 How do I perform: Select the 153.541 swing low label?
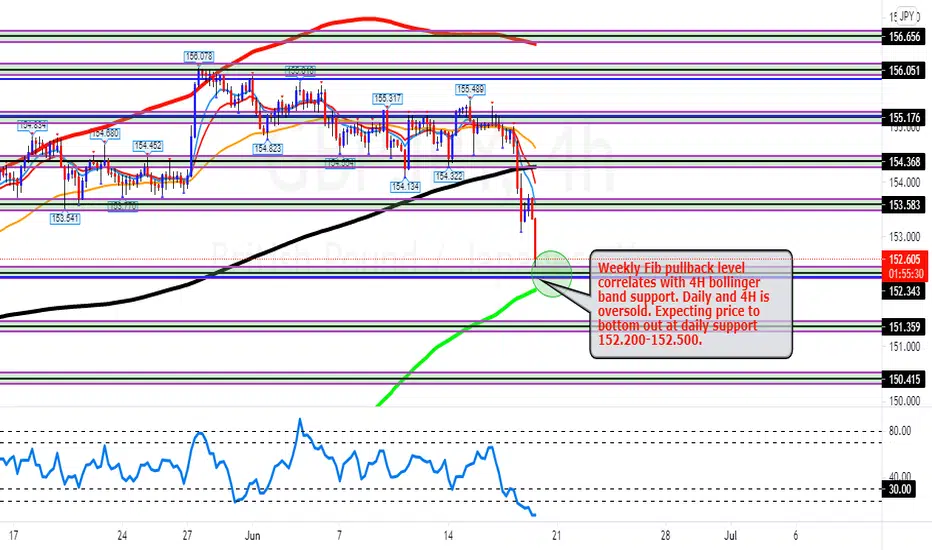pyautogui.click(x=65, y=218)
